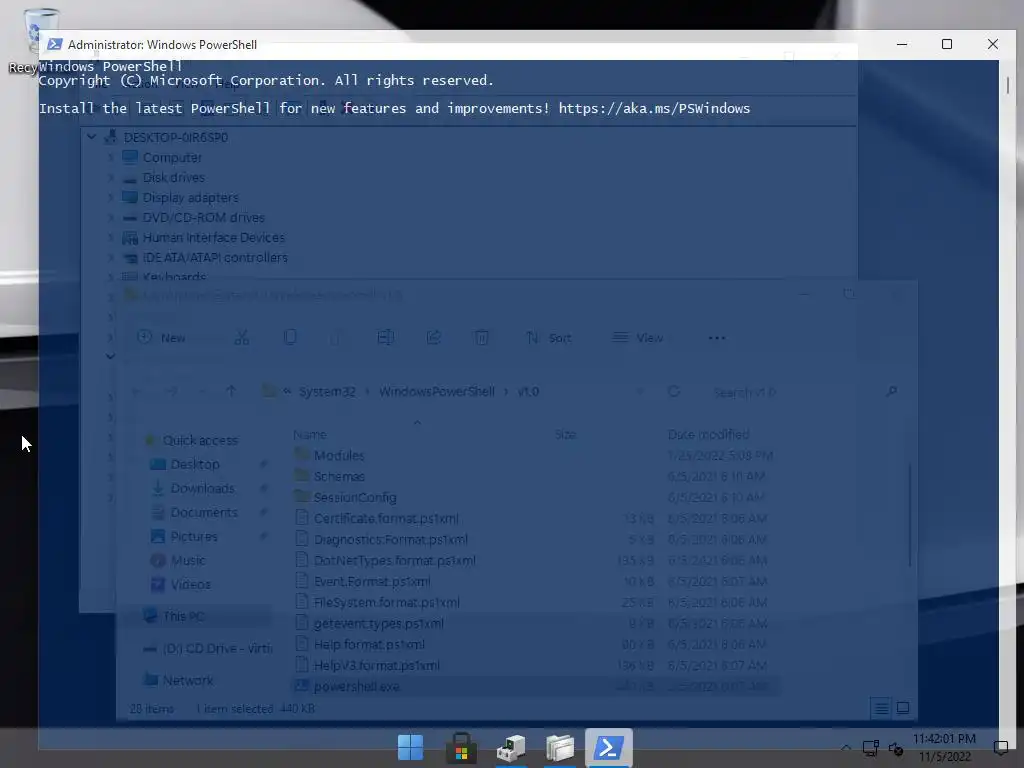Image resolution: width=1024 pixels, height=768 pixels.
Task: Click the Search v1.0 box
Action: pyautogui.click(x=803, y=392)
